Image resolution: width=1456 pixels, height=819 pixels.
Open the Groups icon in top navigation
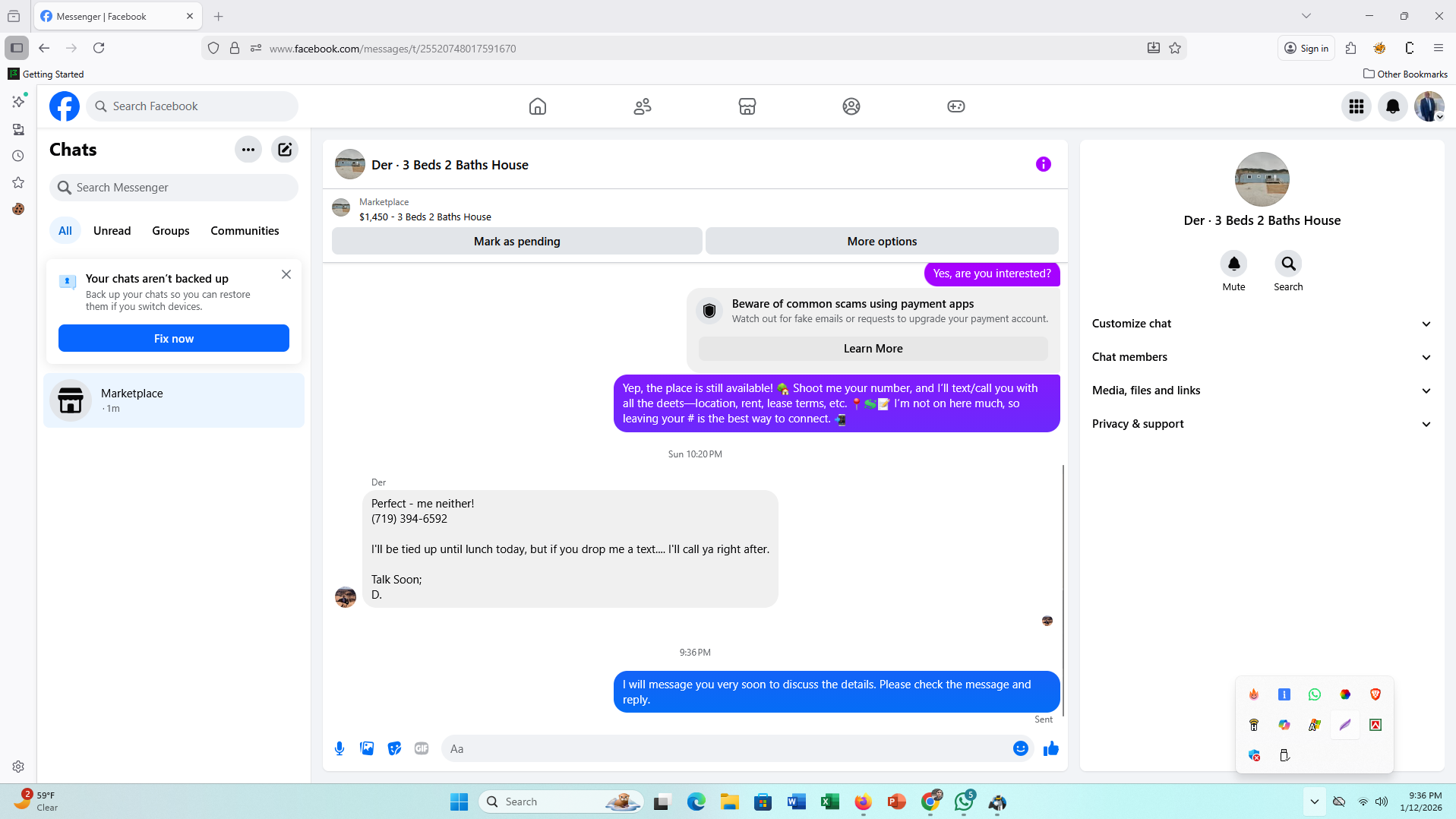click(x=851, y=106)
